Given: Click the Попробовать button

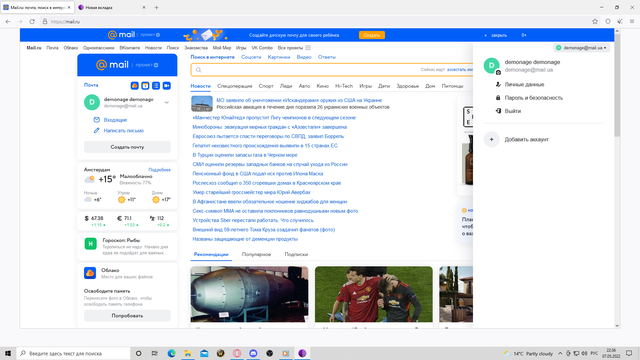Looking at the screenshot, I should (127, 316).
